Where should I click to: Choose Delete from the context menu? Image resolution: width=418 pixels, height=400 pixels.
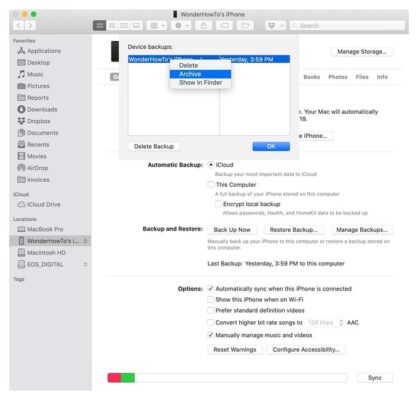[200, 65]
